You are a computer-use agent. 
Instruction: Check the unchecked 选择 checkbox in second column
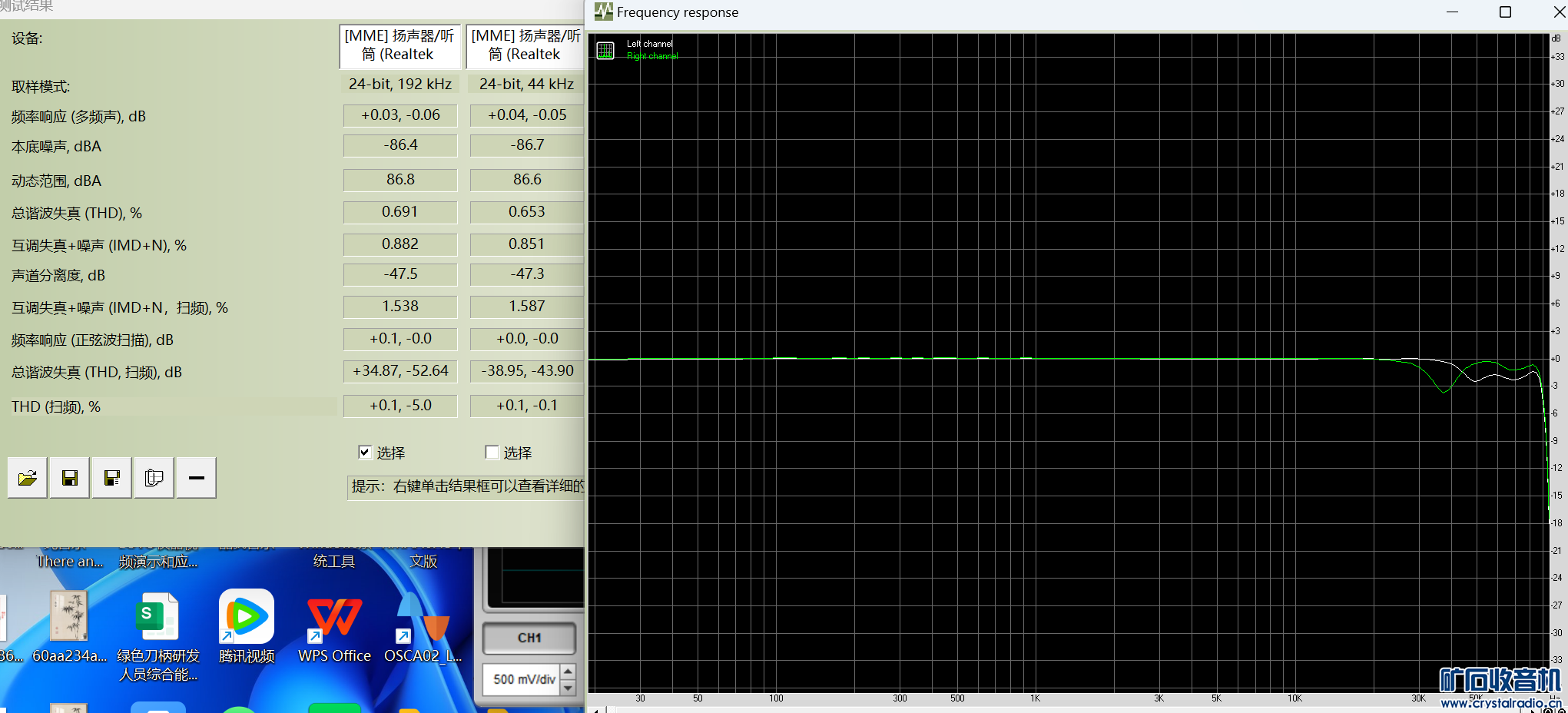pos(492,453)
